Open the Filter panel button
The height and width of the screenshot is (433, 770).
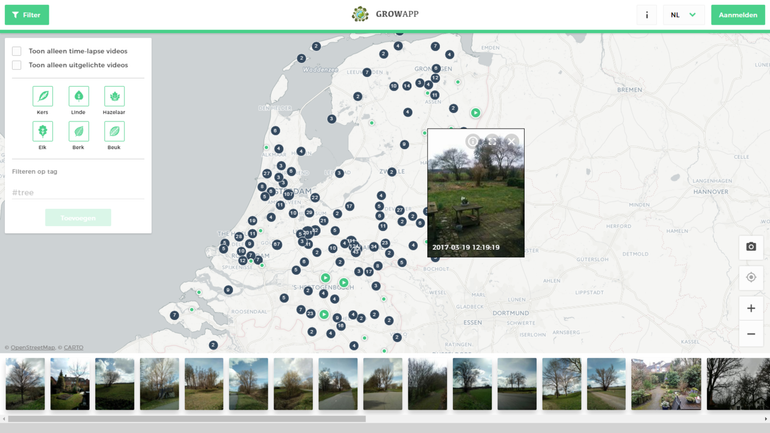(x=27, y=15)
